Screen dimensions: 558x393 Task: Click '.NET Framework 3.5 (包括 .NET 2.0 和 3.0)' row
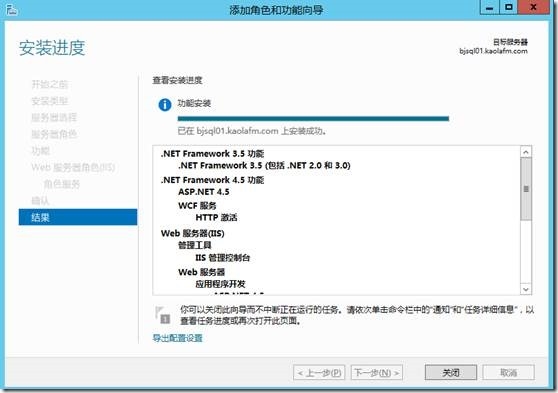click(x=264, y=166)
